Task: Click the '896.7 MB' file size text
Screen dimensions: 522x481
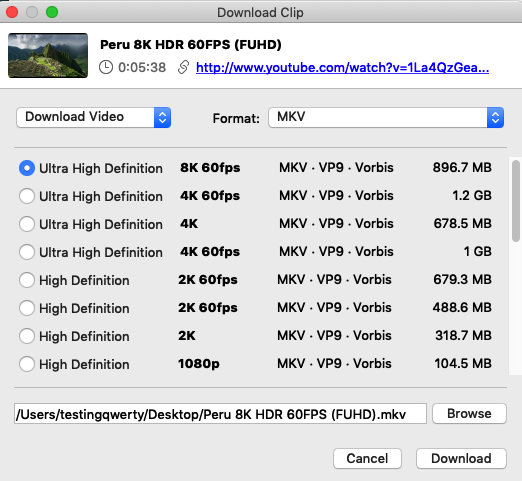Action: [462, 167]
